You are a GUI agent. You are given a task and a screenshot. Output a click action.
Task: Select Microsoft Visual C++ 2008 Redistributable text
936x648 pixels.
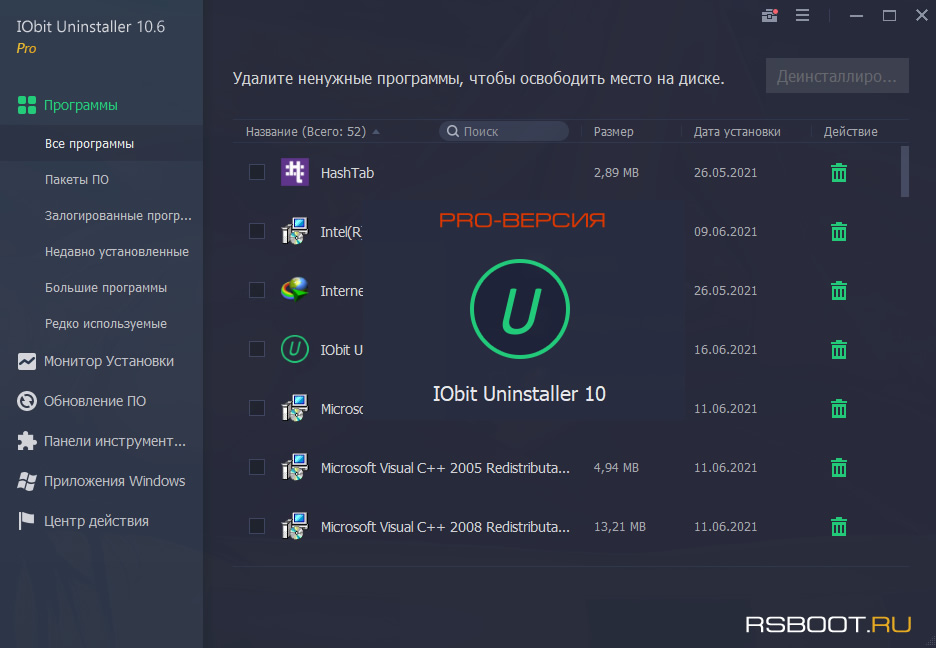click(445, 527)
